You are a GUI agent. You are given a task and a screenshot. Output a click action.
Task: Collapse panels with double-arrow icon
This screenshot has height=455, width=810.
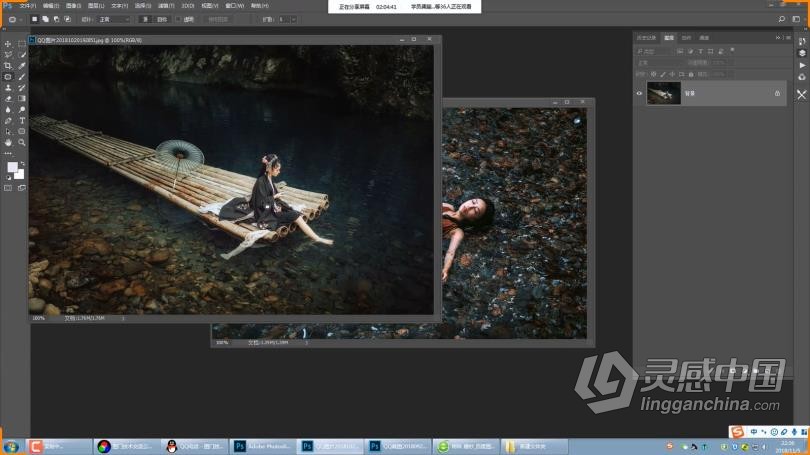pos(777,38)
